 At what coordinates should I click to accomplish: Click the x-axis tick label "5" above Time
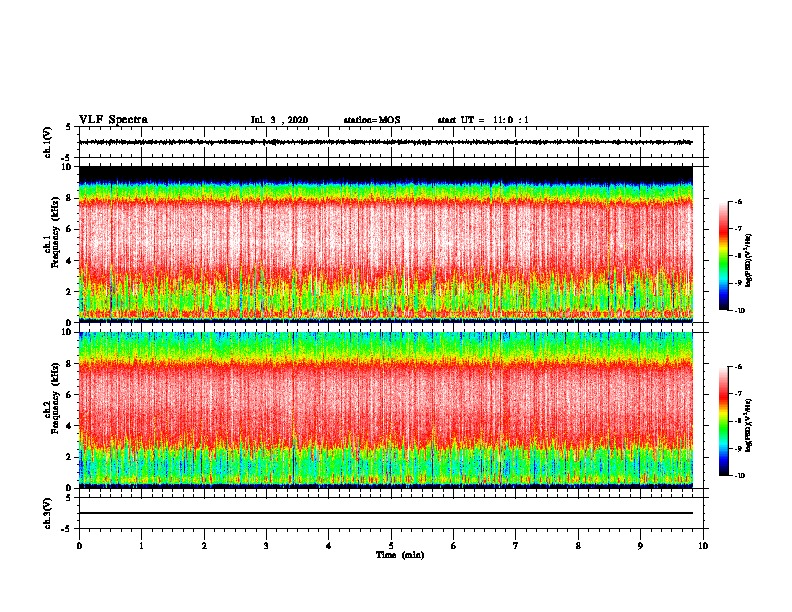coord(391,546)
